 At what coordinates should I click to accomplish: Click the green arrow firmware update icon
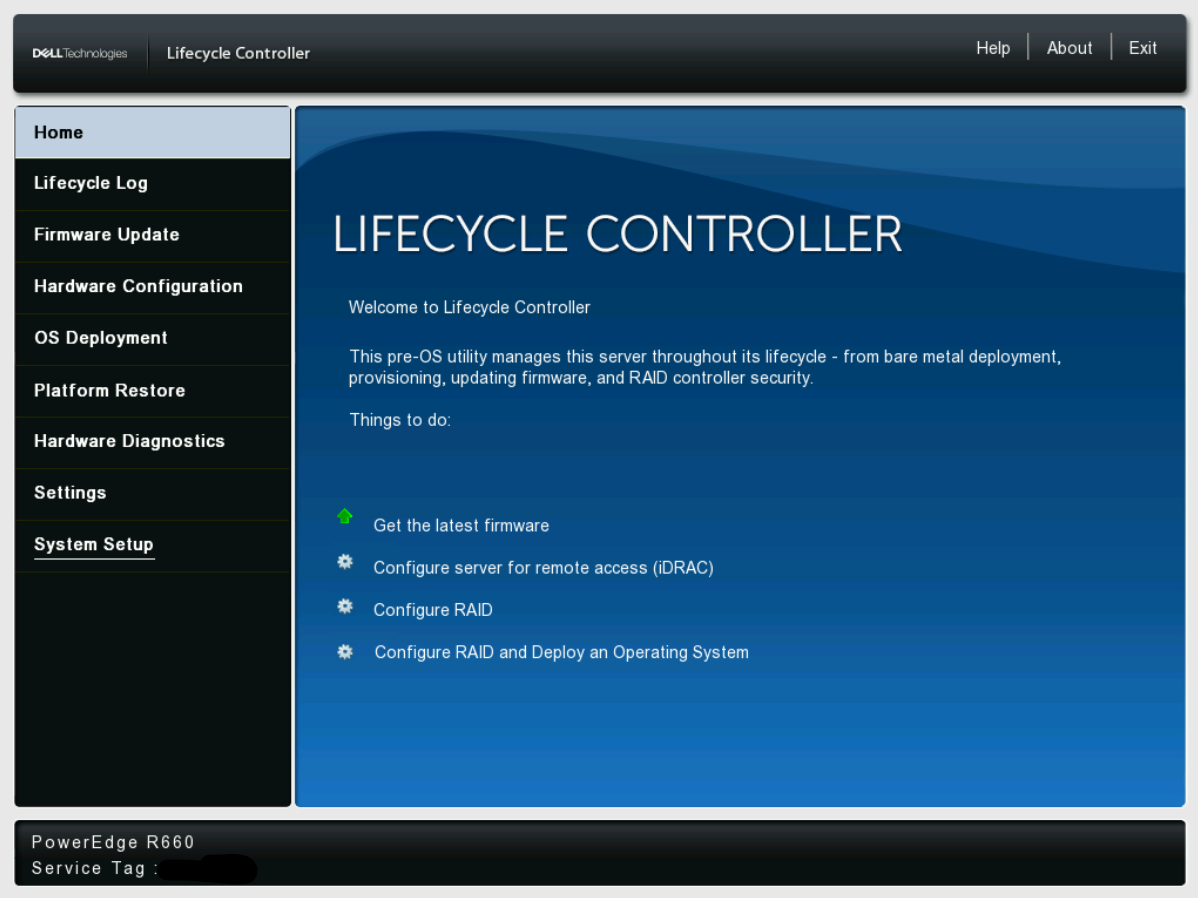pos(345,517)
